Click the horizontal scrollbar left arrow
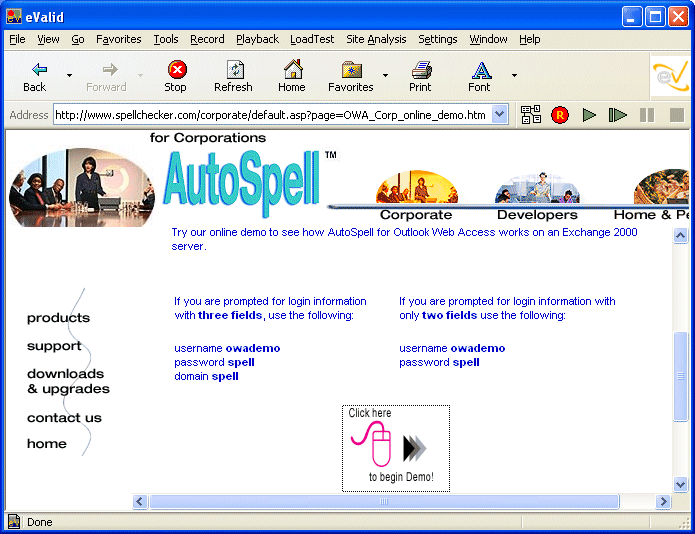The height and width of the screenshot is (534, 695). coord(140,501)
